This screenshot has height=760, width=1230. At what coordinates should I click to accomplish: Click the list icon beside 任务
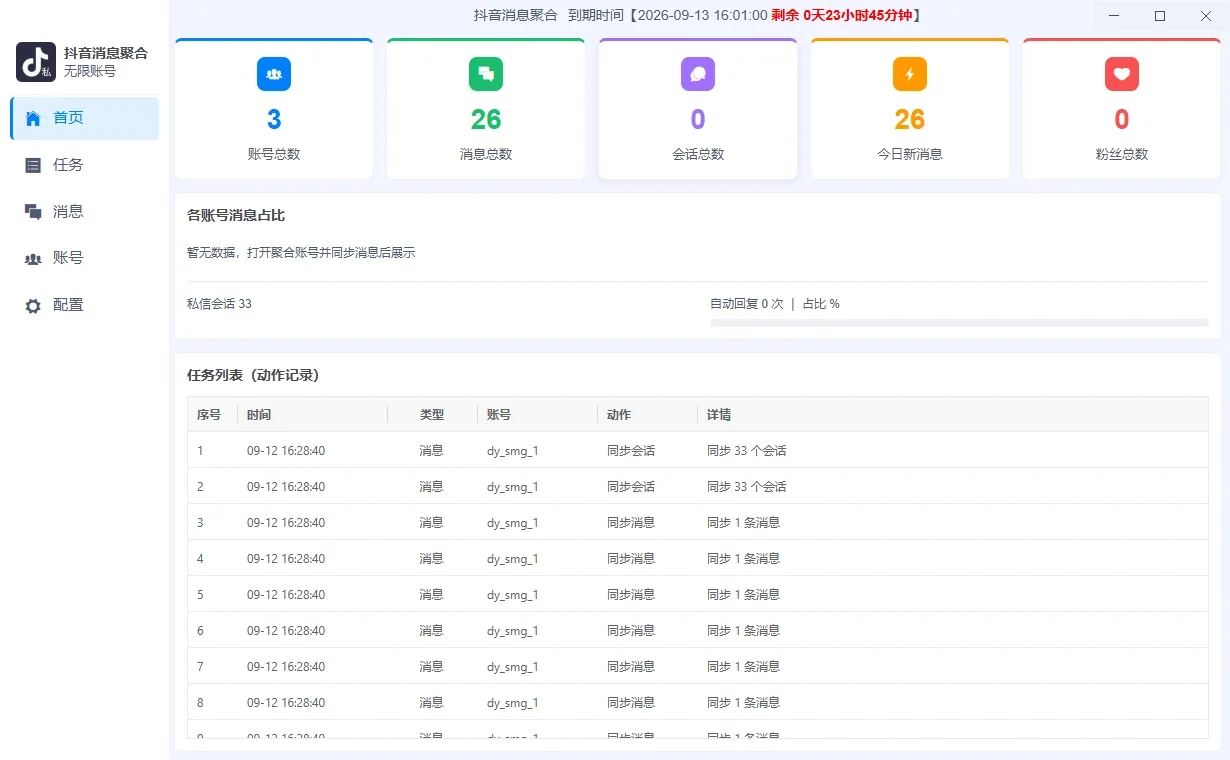point(33,165)
